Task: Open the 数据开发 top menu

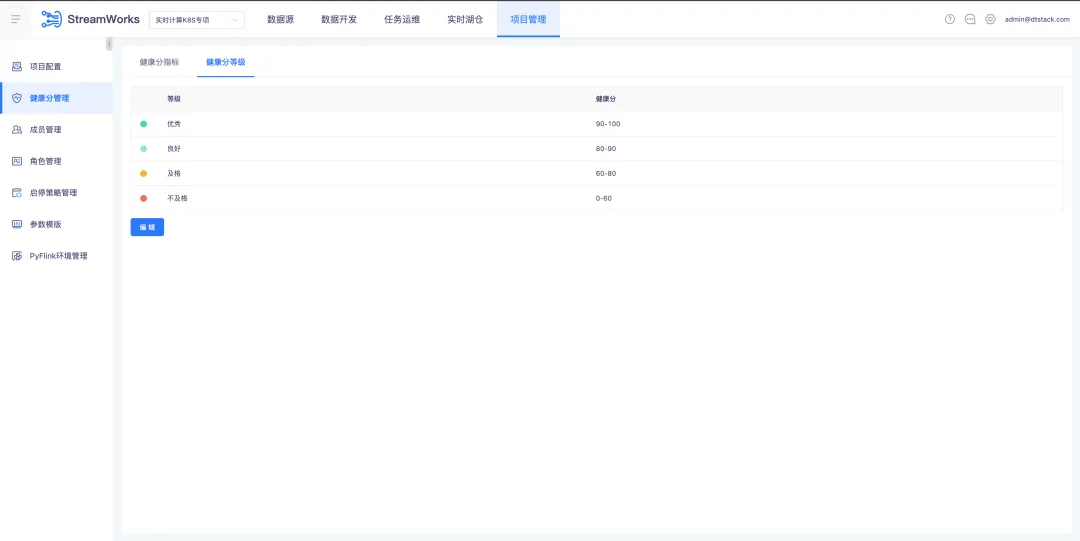Action: [x=339, y=19]
